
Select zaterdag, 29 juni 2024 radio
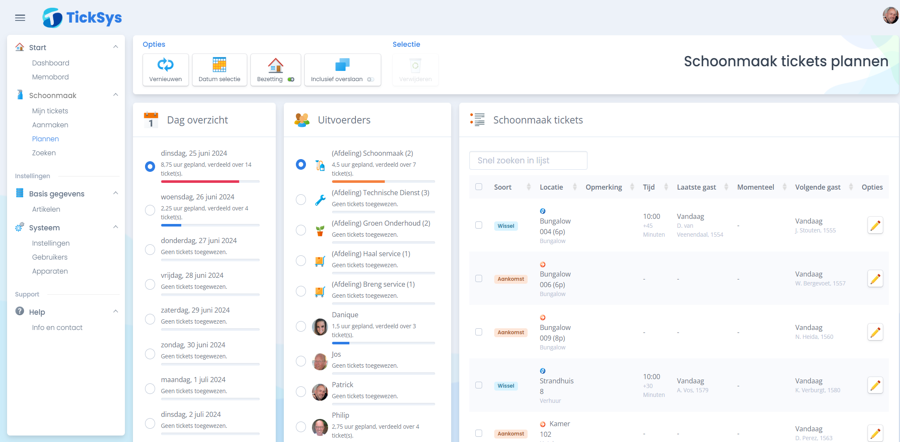pos(150,319)
